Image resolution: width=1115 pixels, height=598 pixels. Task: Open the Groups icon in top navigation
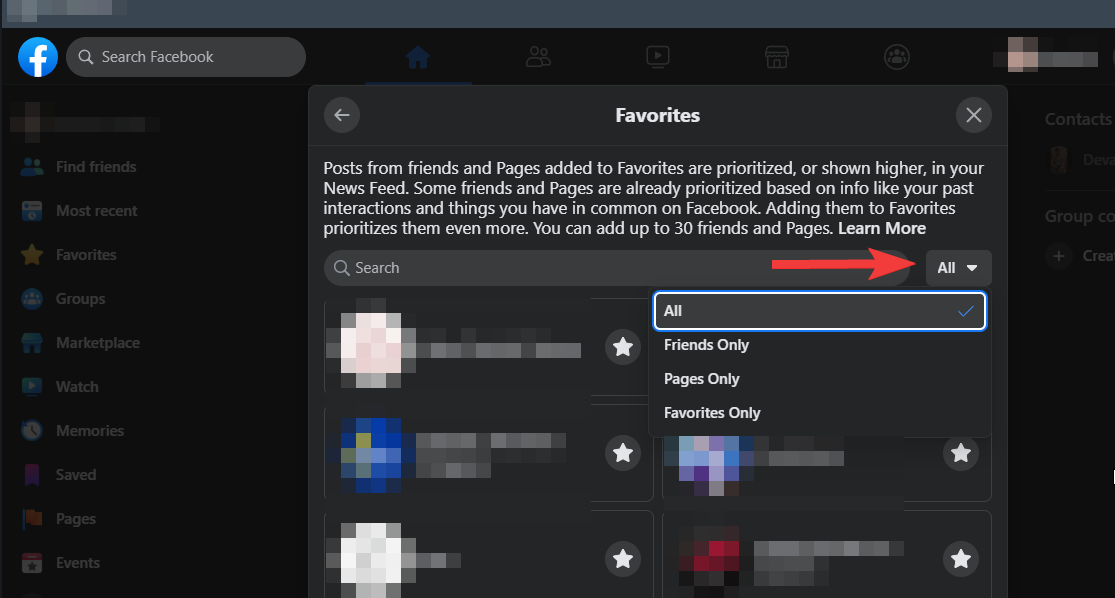[897, 57]
